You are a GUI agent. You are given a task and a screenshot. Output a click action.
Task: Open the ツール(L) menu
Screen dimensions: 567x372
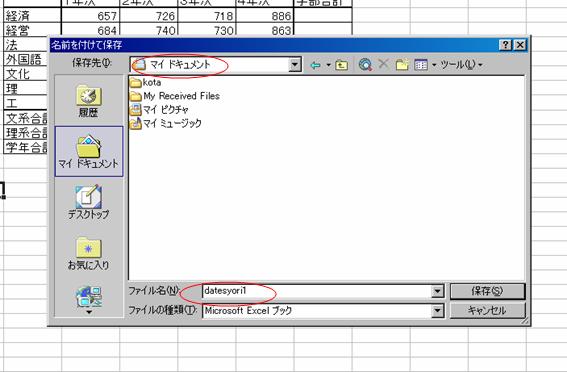tap(461, 65)
